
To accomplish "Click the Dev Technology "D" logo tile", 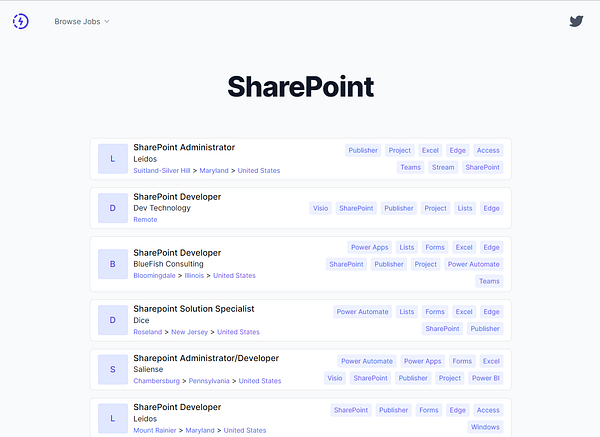I will coord(113,208).
